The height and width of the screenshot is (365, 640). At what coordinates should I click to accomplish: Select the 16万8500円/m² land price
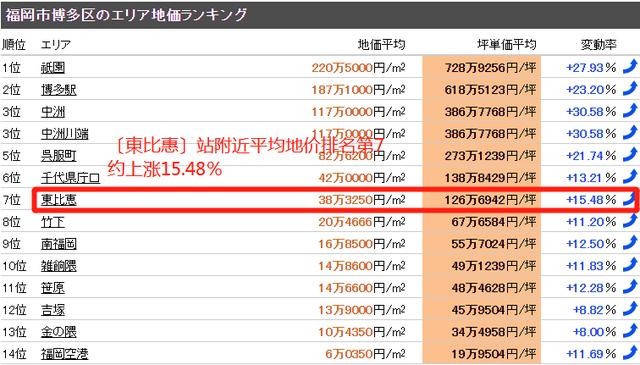[362, 244]
